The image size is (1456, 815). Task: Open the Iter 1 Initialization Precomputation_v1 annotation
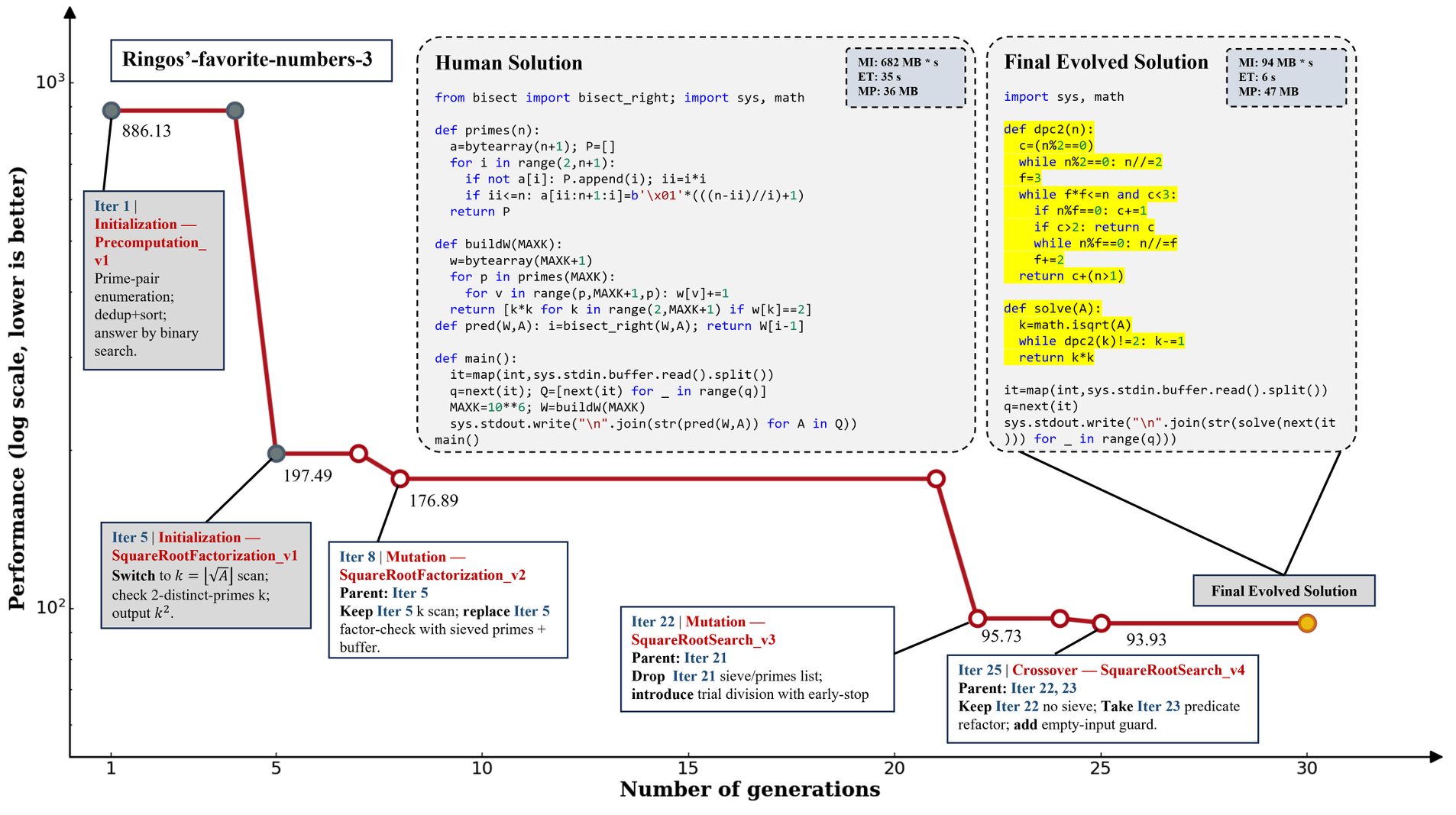coord(154,280)
